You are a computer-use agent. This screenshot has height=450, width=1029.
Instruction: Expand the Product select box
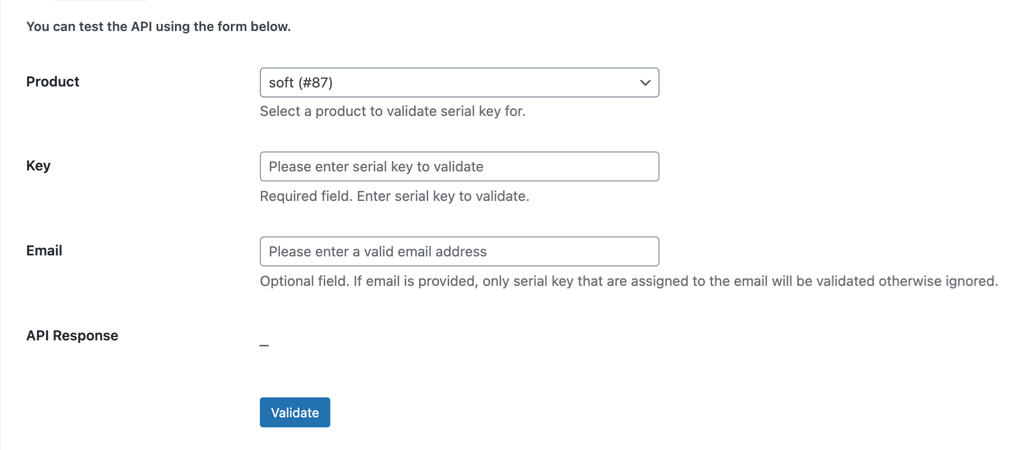pyautogui.click(x=459, y=83)
